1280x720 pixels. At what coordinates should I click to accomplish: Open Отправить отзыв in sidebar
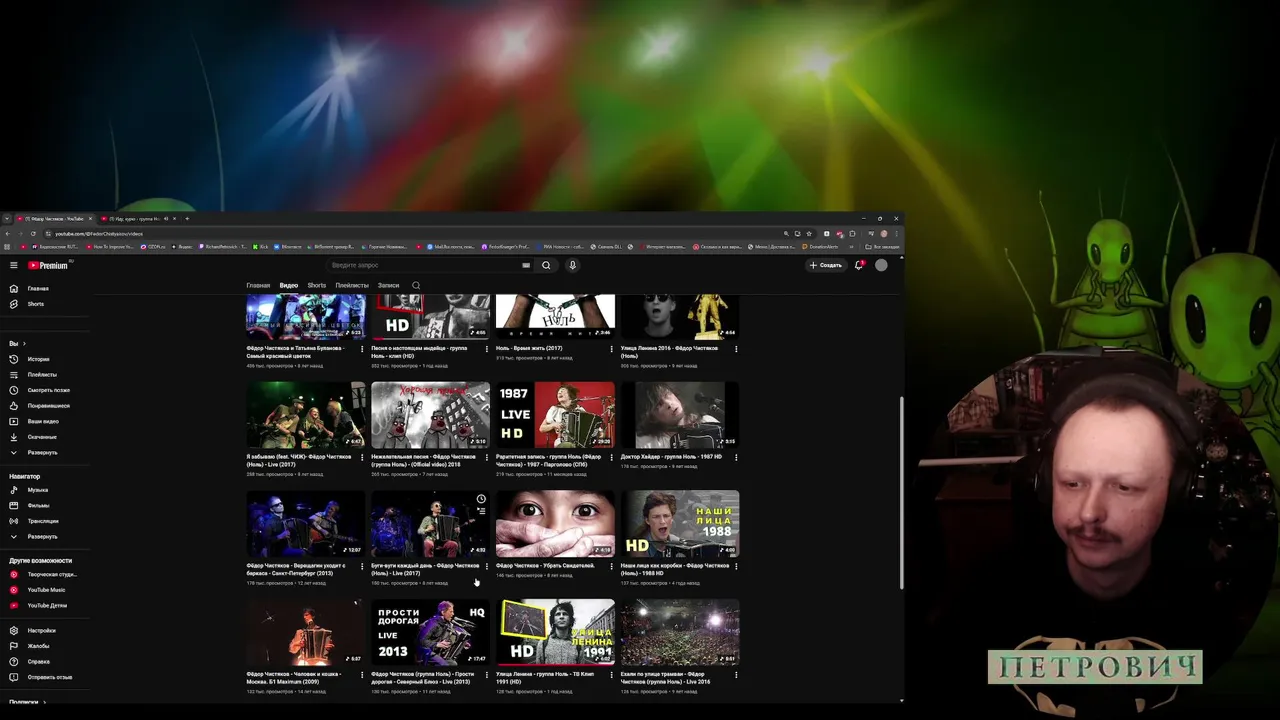[50, 677]
